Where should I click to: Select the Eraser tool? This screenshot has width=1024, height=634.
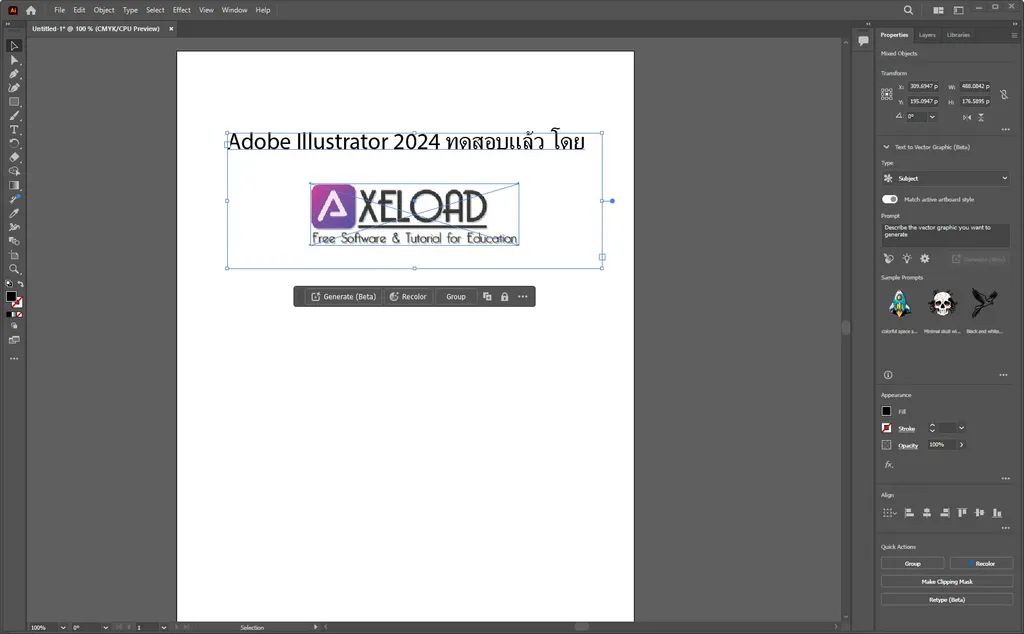point(14,157)
